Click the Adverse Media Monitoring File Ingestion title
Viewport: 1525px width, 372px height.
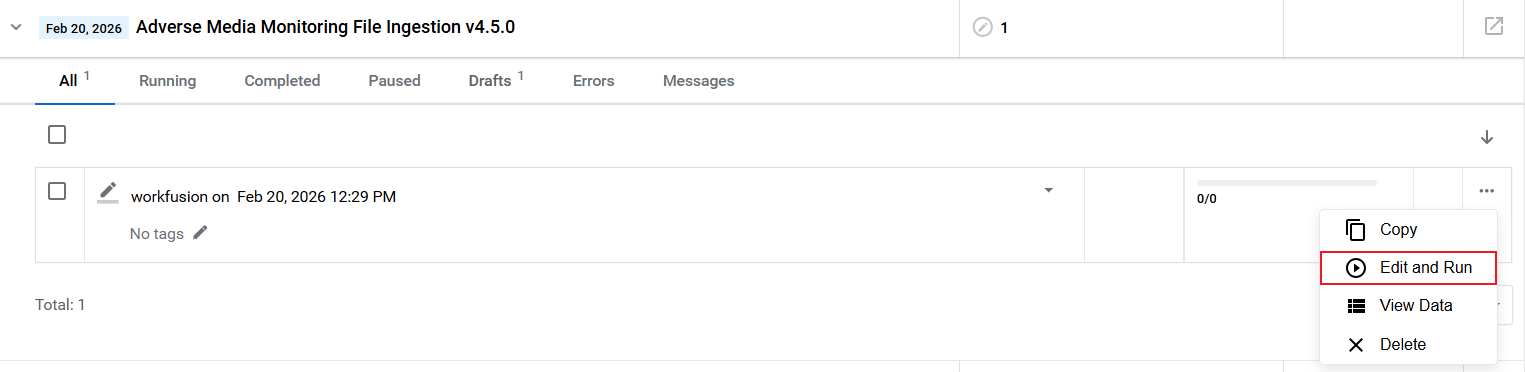tap(325, 27)
